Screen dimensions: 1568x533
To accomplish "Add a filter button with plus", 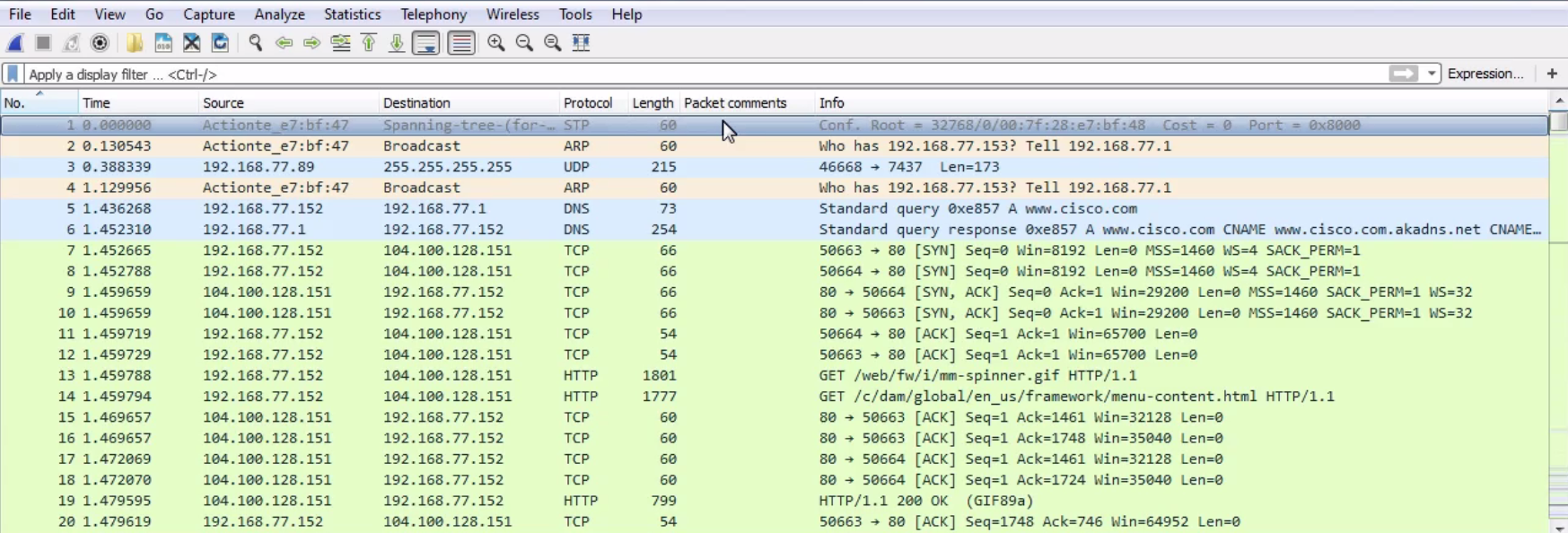I will 1552,74.
